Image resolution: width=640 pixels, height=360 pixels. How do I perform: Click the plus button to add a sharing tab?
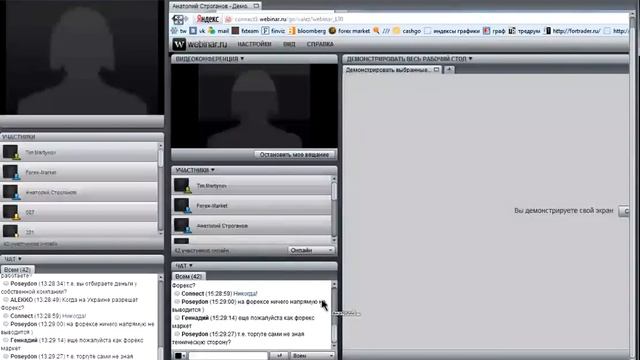point(449,69)
